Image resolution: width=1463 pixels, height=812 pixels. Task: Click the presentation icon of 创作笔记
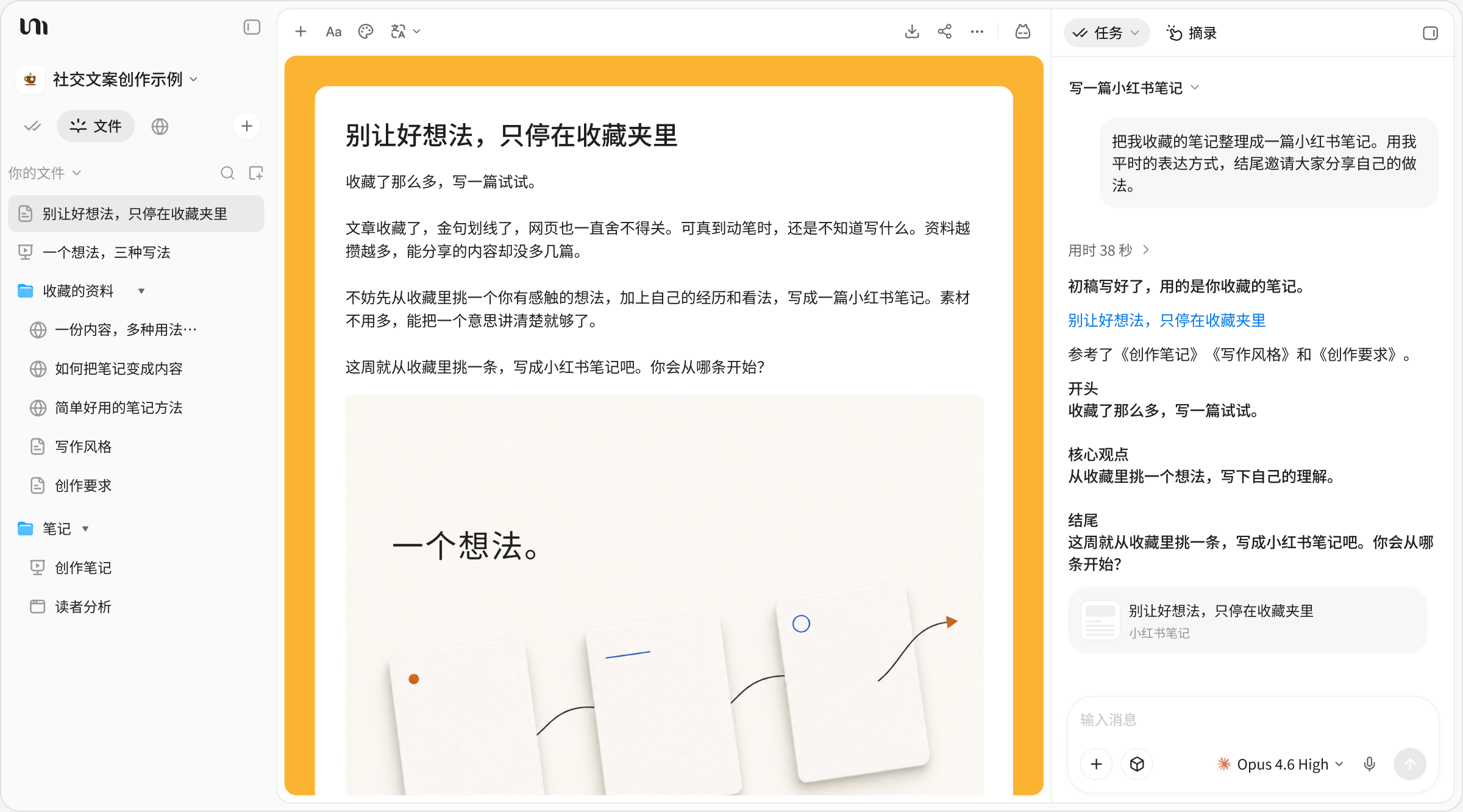38,568
